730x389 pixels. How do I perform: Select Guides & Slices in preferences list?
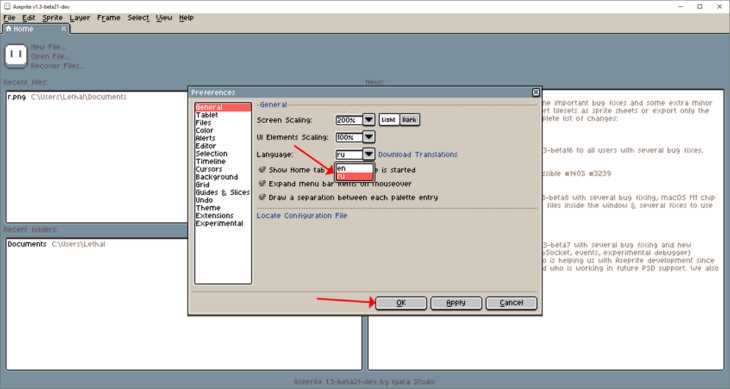click(223, 193)
